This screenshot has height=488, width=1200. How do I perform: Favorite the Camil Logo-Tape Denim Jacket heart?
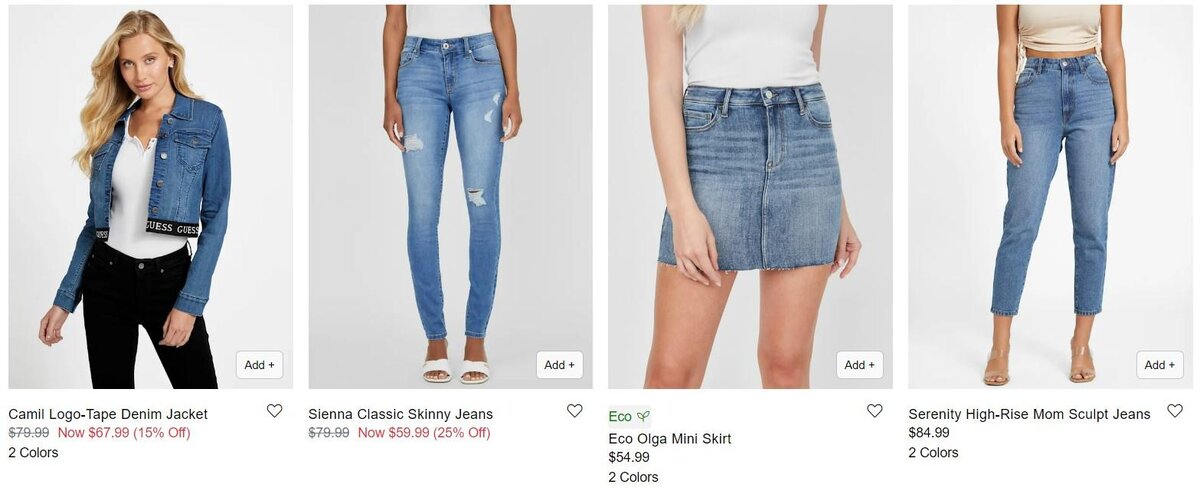pos(274,411)
